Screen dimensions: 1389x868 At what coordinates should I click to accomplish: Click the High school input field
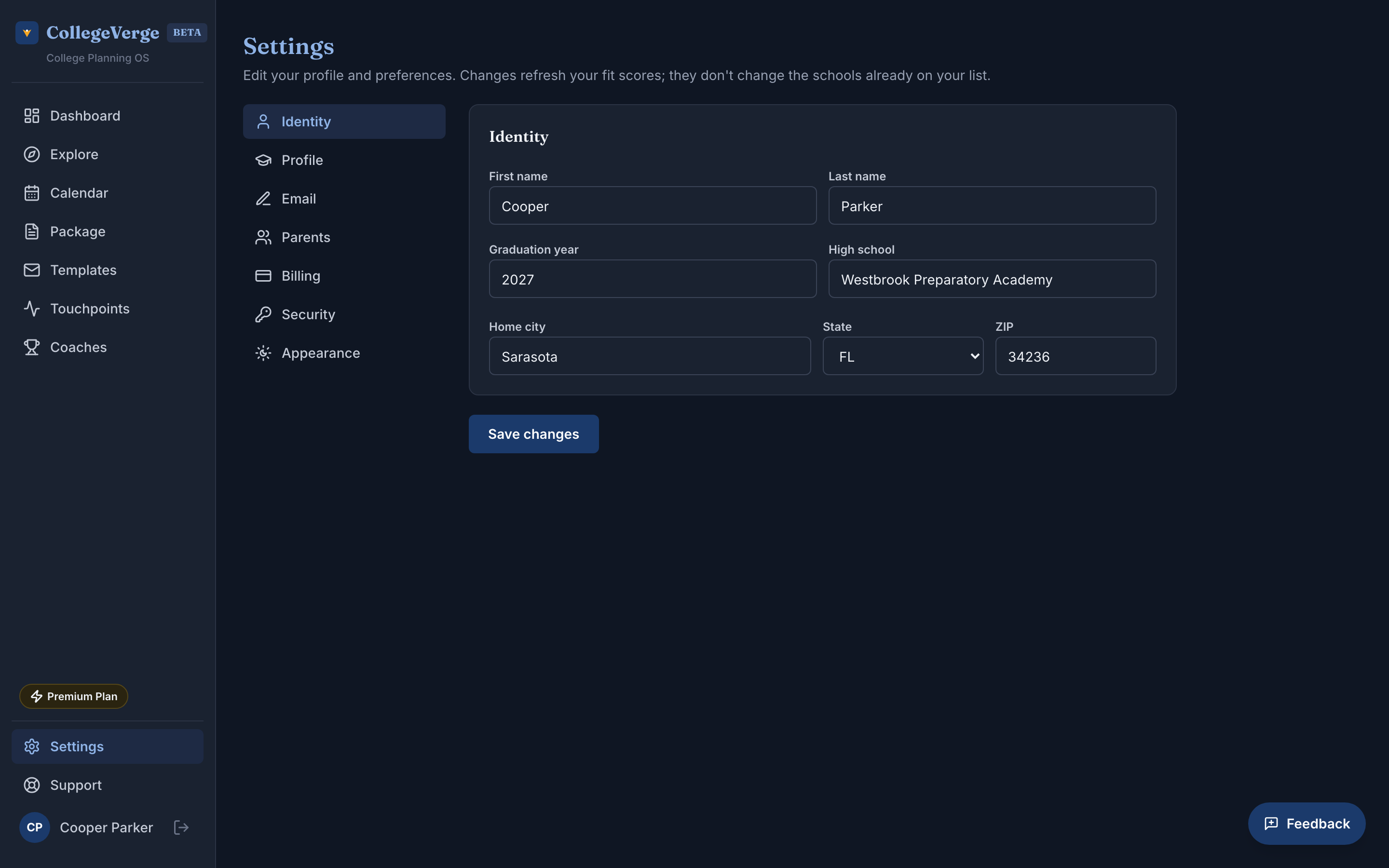[992, 279]
